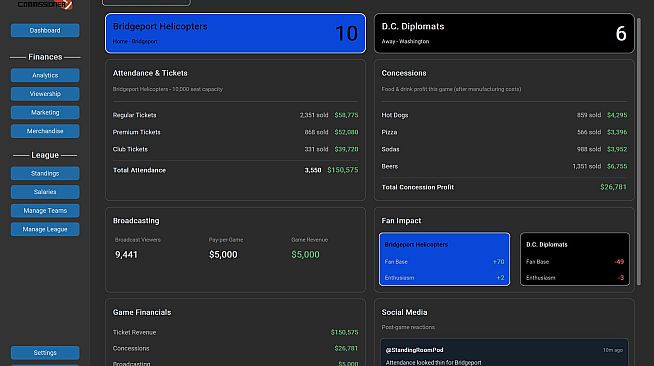Go to Analytics in sidebar
The height and width of the screenshot is (366, 654).
[45, 75]
